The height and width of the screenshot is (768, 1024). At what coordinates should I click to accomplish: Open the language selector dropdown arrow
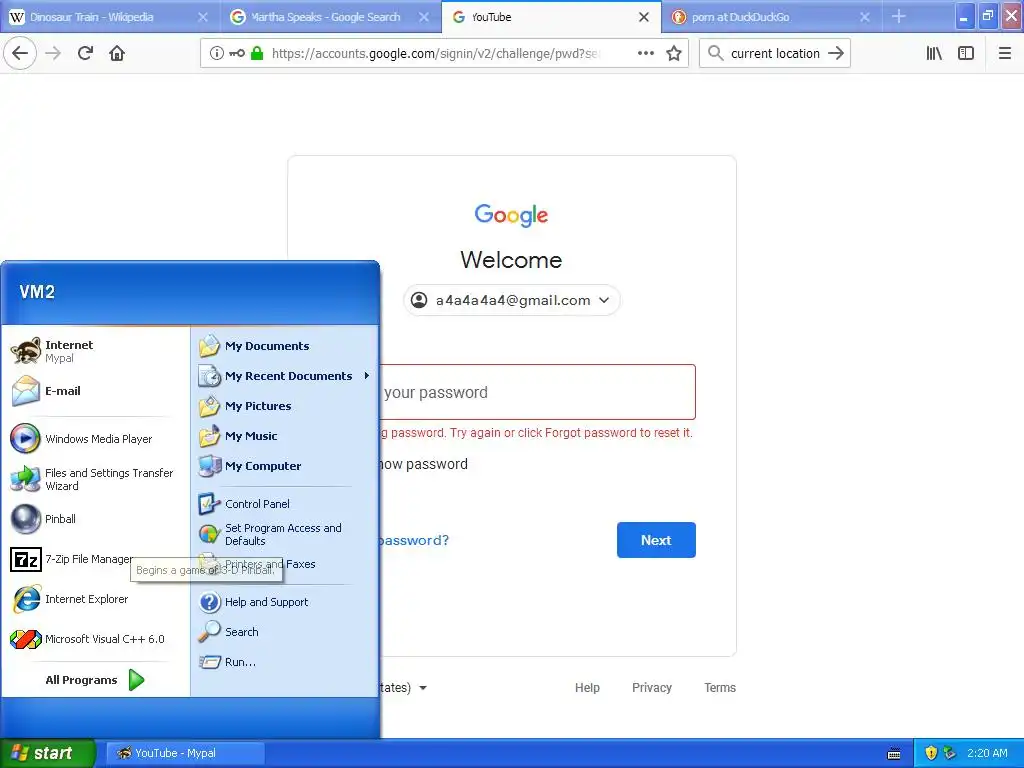[423, 688]
